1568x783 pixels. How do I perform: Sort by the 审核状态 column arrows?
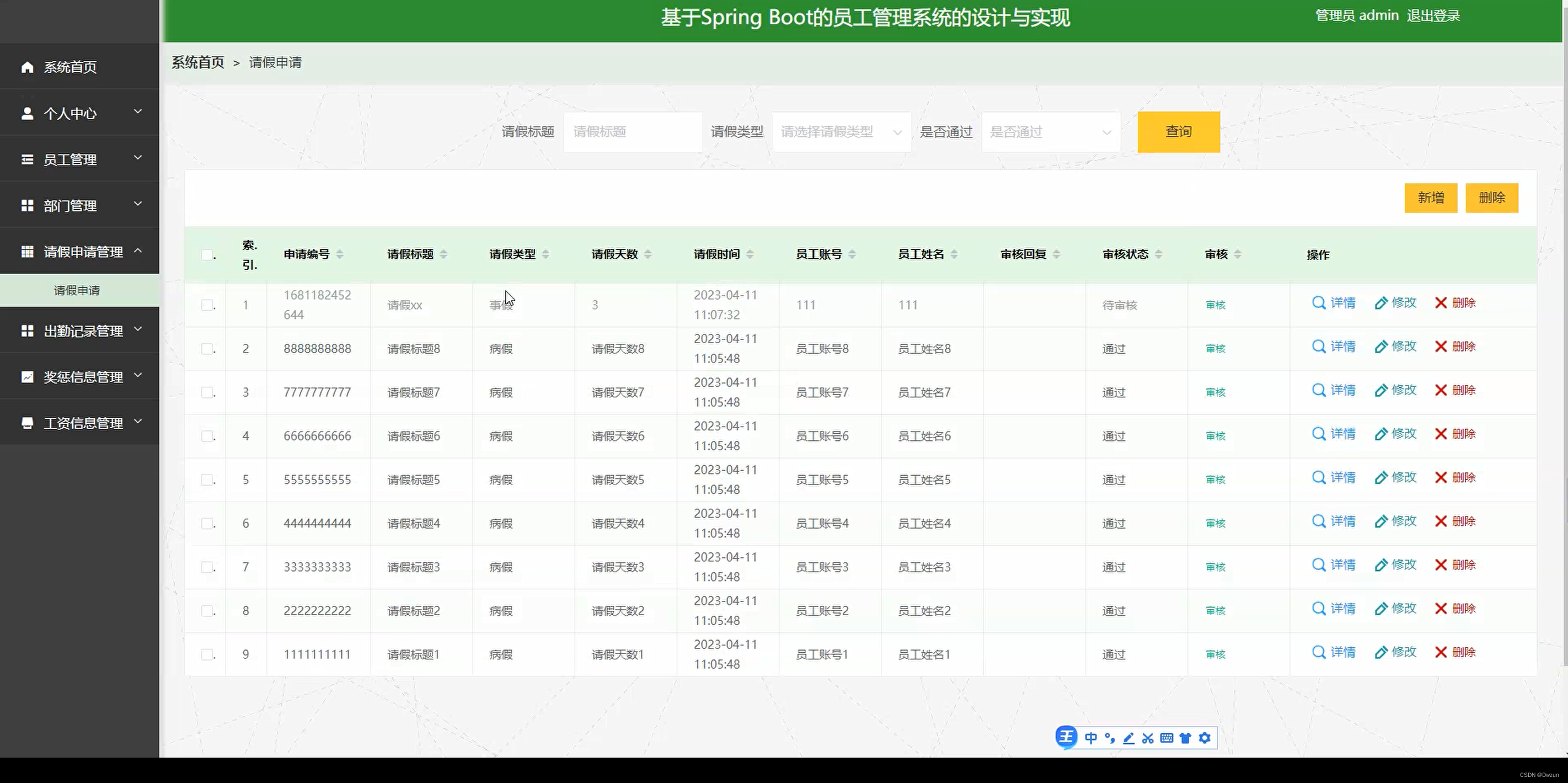1158,254
